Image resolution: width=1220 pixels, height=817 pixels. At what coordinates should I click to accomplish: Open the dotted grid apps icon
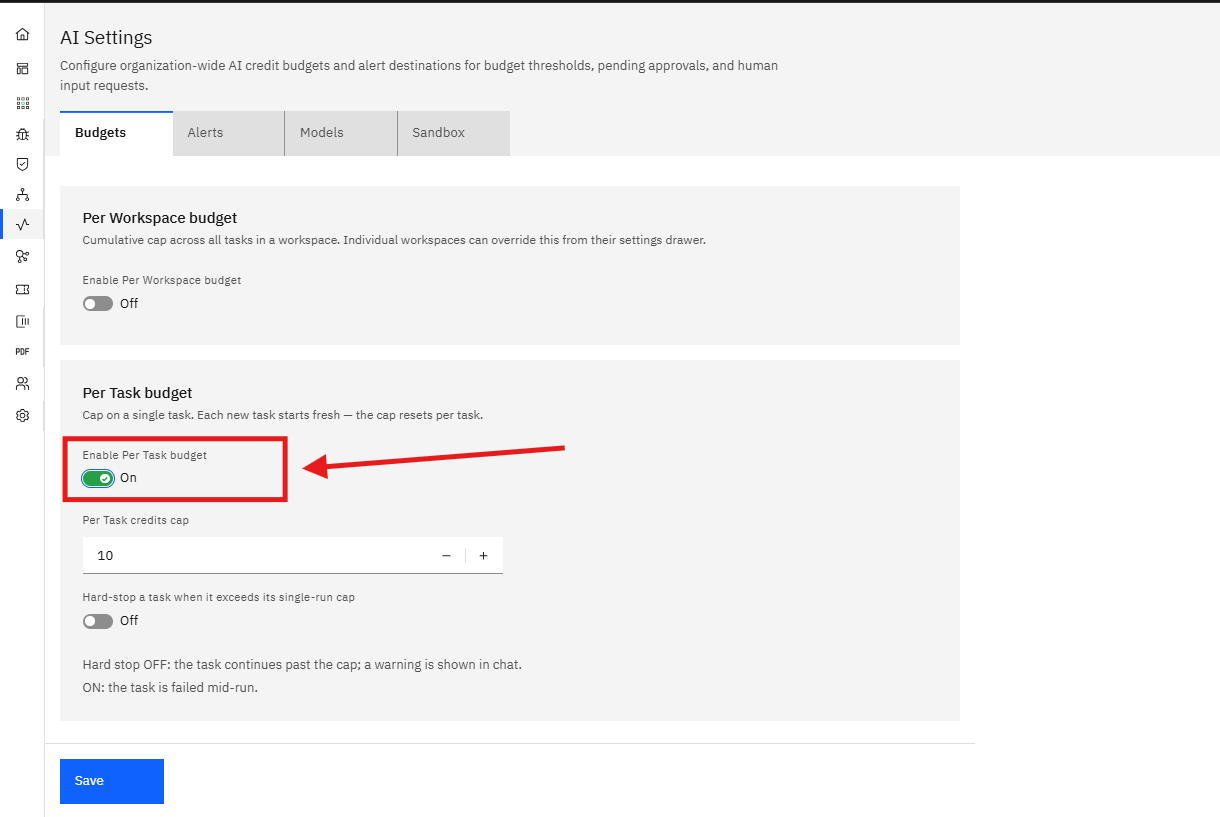click(x=22, y=102)
